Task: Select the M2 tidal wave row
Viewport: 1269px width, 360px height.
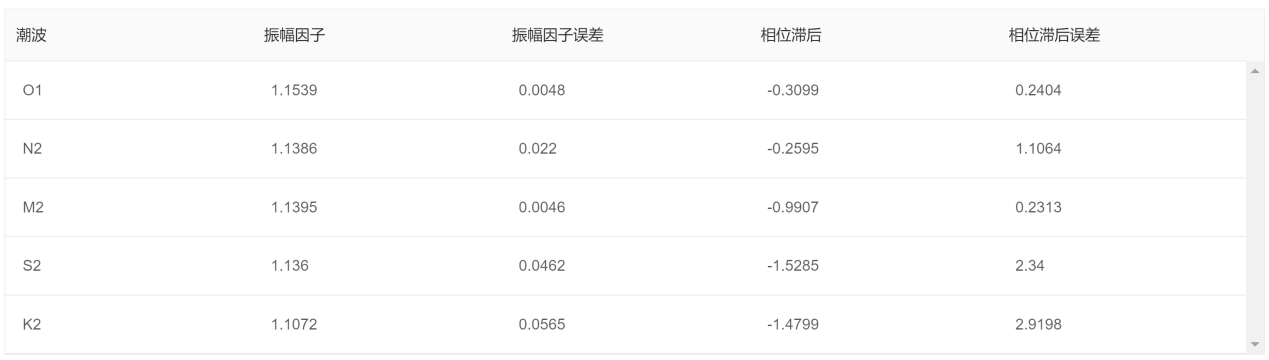Action: [625, 207]
